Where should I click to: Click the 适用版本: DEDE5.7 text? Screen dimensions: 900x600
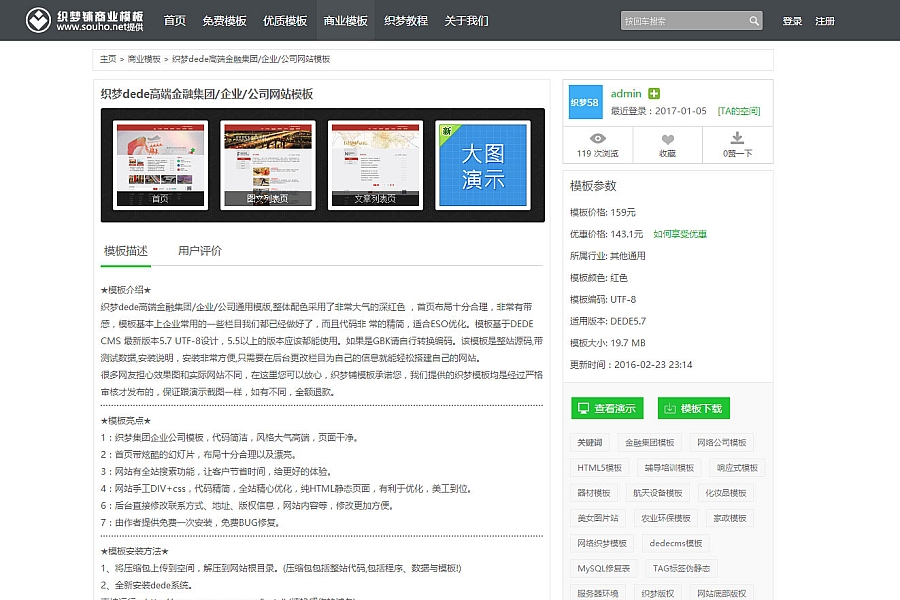point(608,322)
